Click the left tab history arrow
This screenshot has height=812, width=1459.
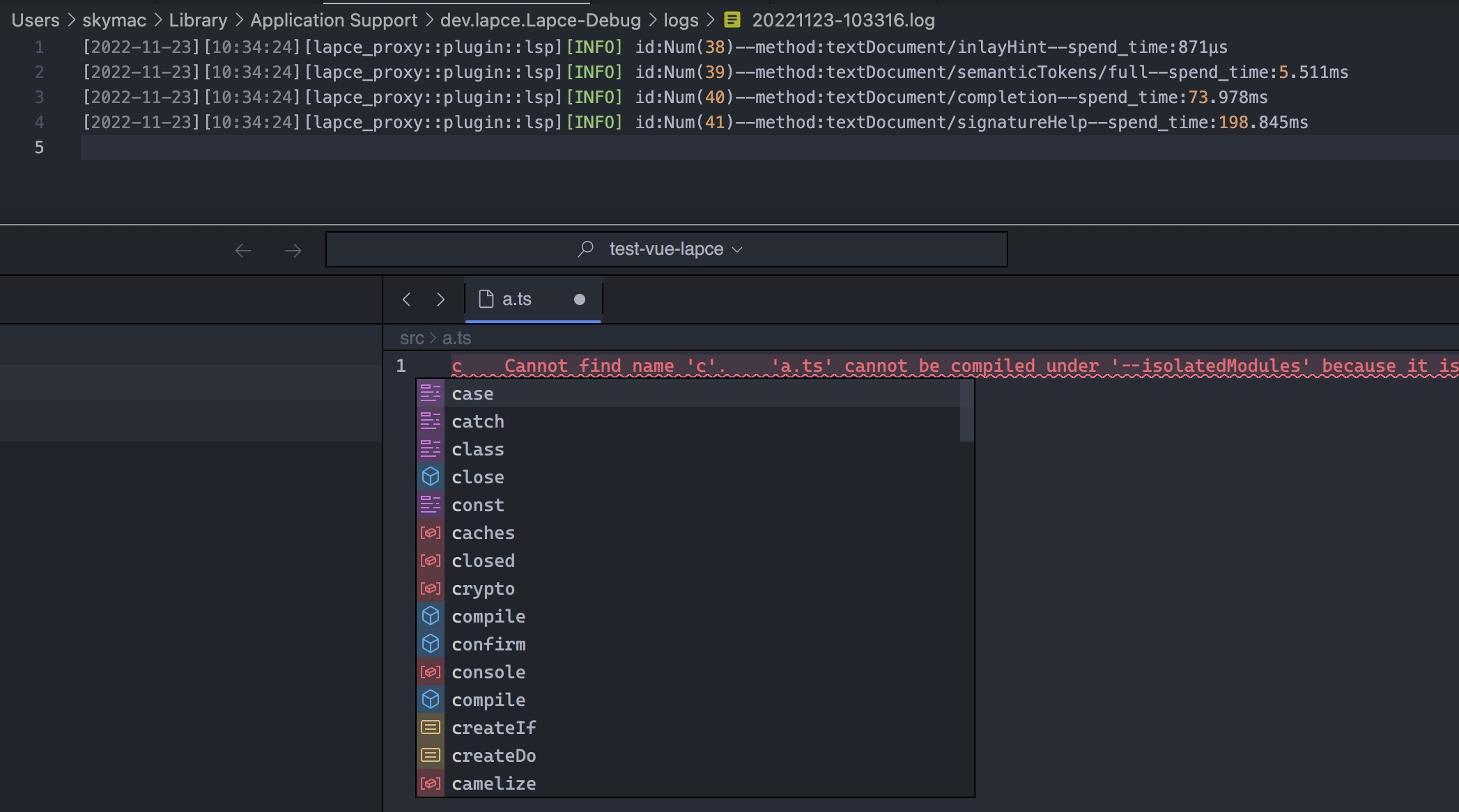[407, 299]
